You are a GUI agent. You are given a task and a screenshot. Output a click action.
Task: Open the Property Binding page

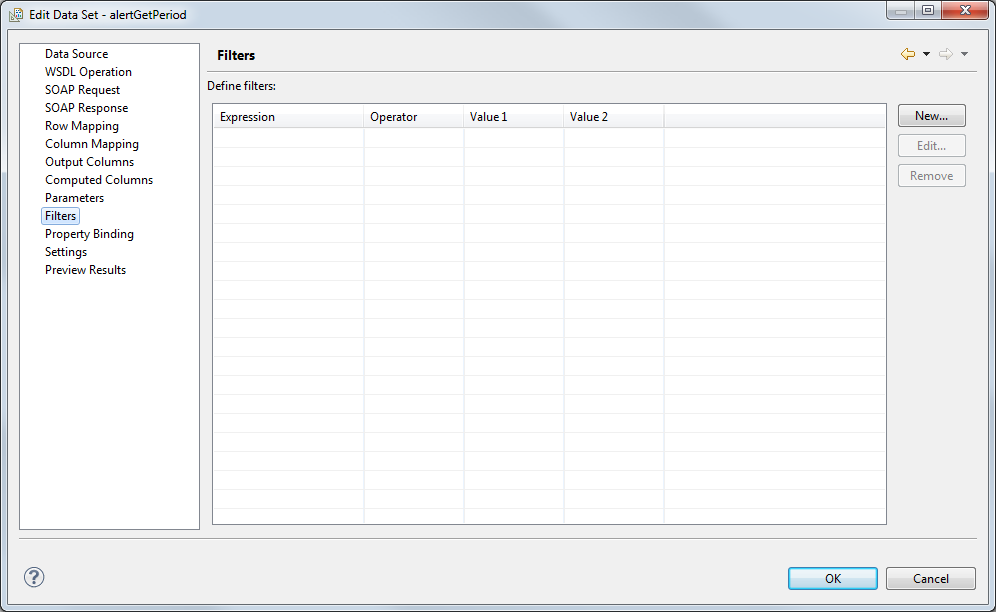(89, 234)
